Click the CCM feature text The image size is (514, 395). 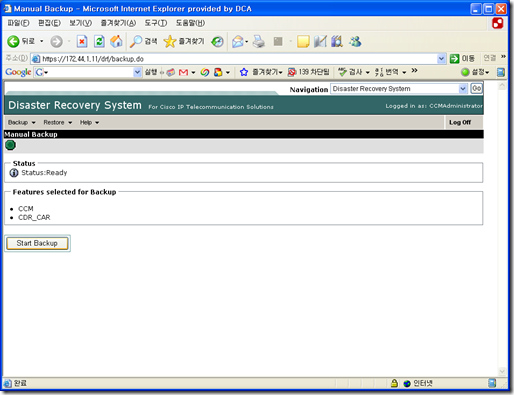(26, 209)
